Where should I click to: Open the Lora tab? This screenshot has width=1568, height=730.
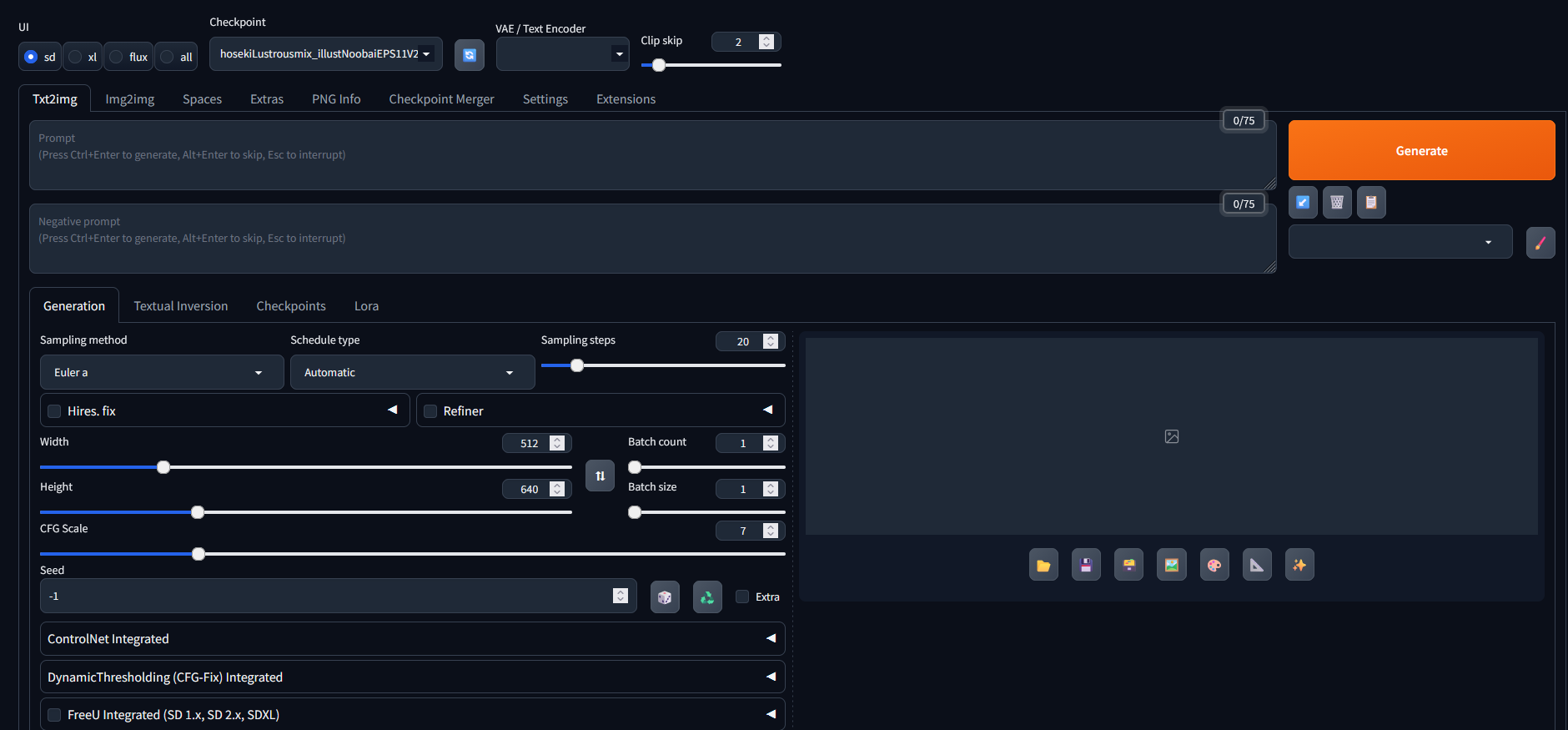366,306
